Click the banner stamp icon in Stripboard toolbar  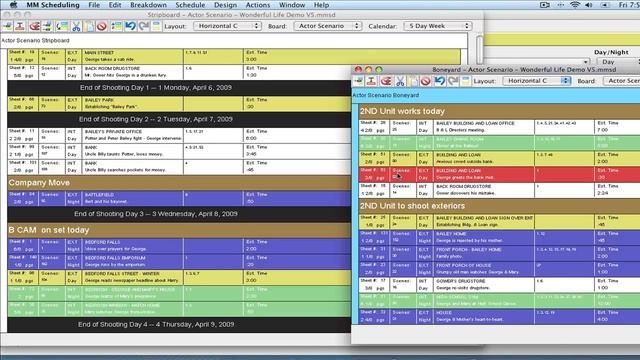point(20,27)
